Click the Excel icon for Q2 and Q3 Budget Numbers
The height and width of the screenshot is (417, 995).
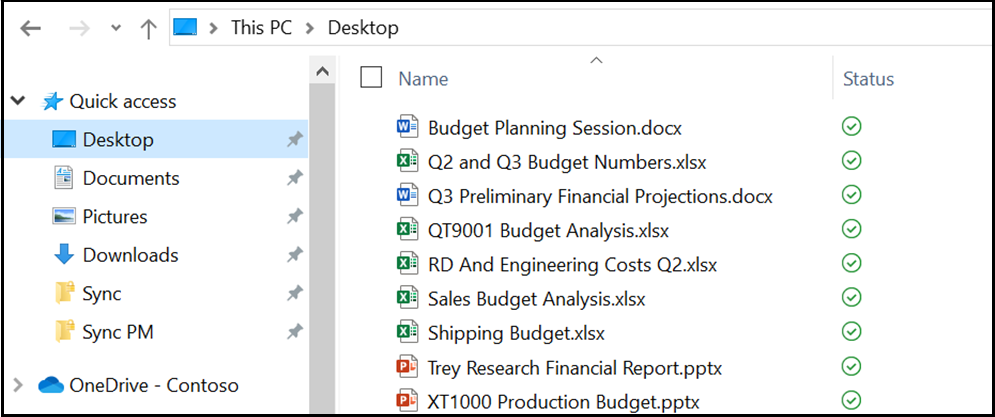click(x=407, y=161)
